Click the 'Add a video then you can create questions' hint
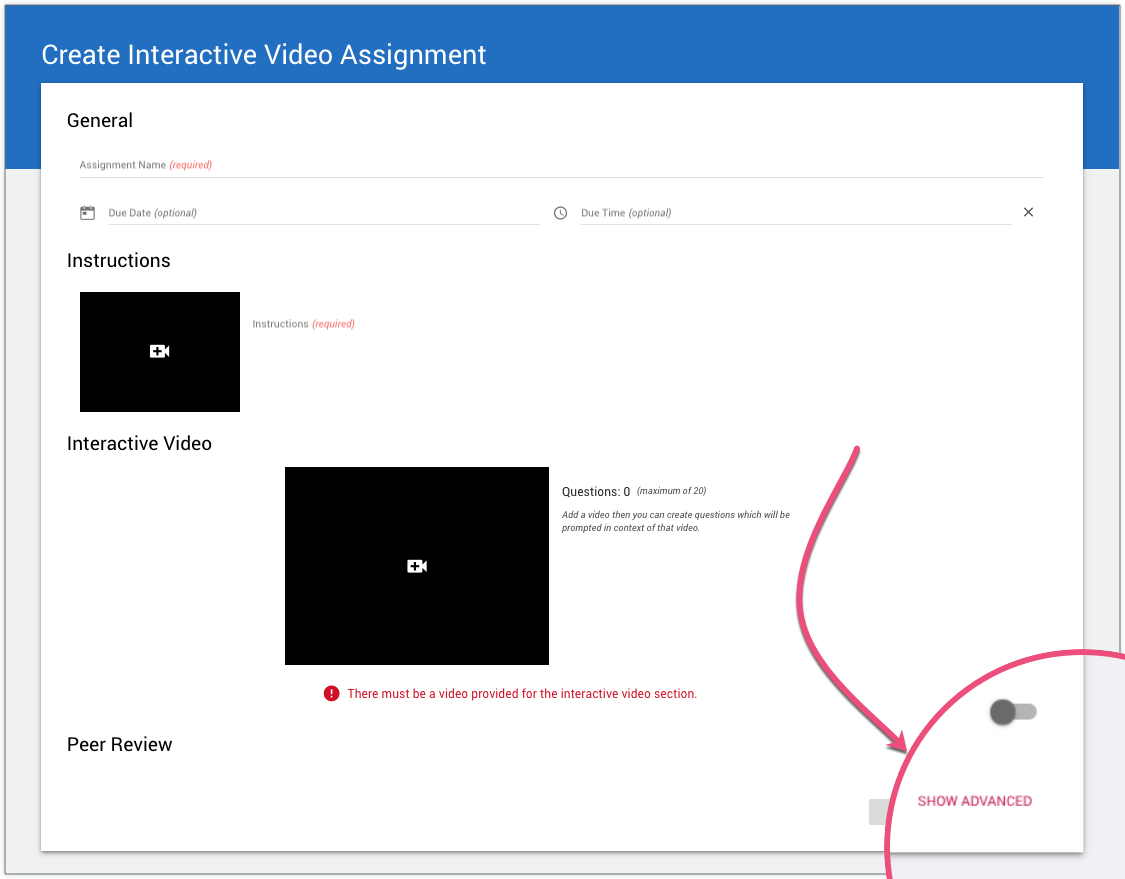 [676, 521]
